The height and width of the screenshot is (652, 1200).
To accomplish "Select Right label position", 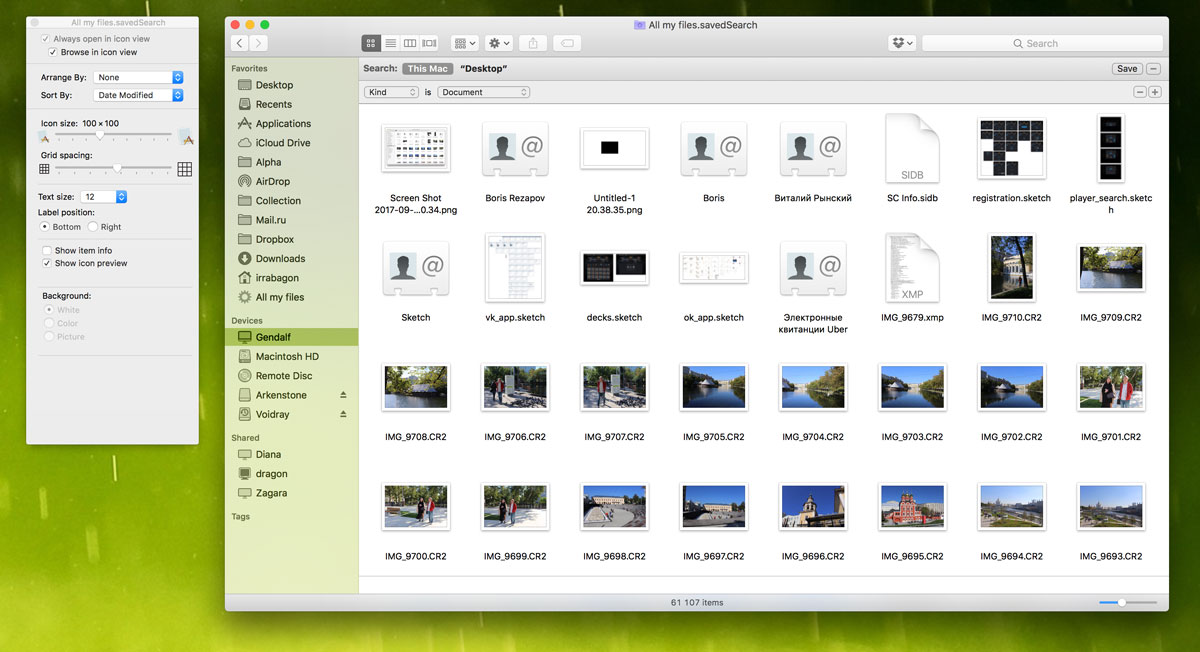I will 93,227.
